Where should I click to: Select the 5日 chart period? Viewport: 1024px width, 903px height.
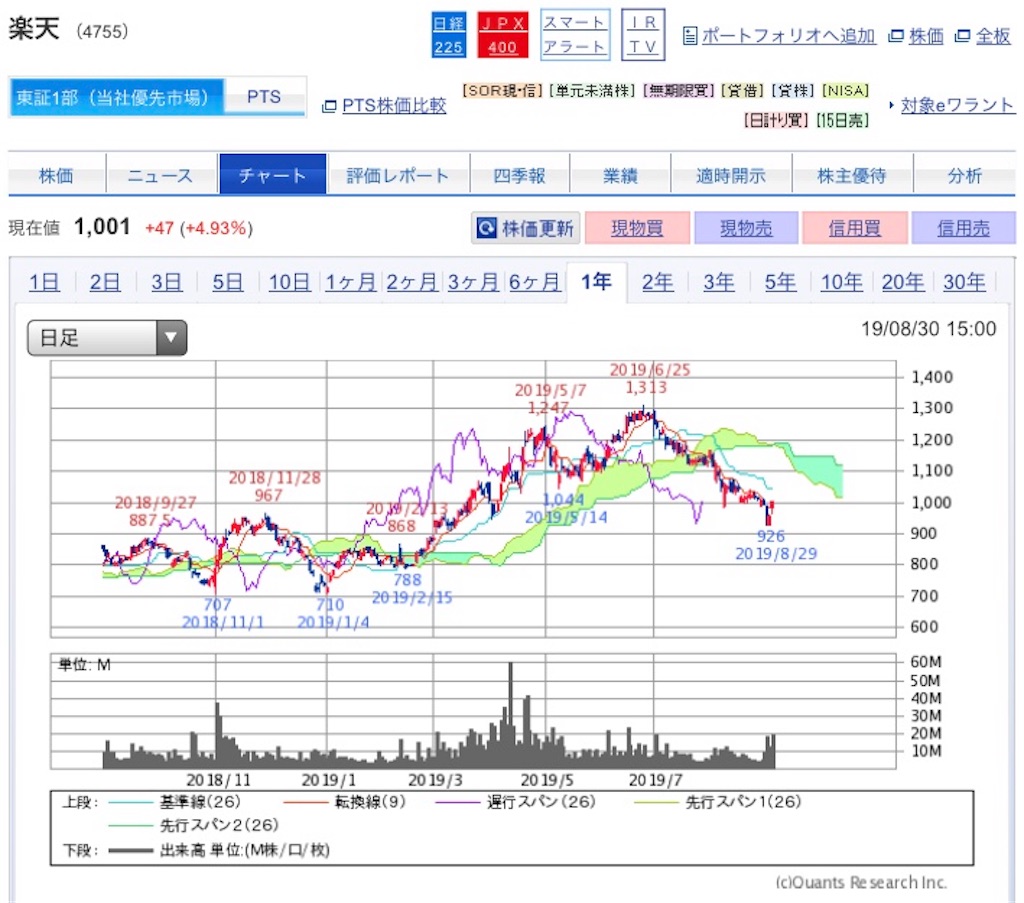[228, 282]
